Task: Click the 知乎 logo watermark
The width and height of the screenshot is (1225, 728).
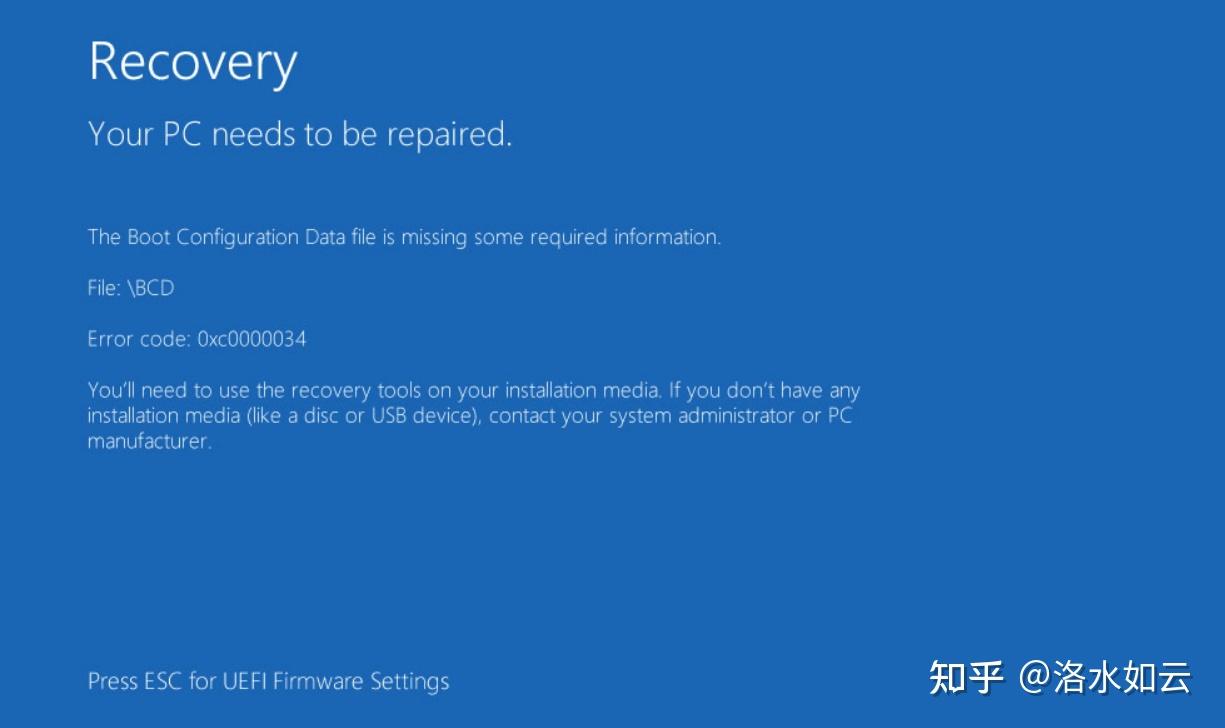Action: coord(965,677)
